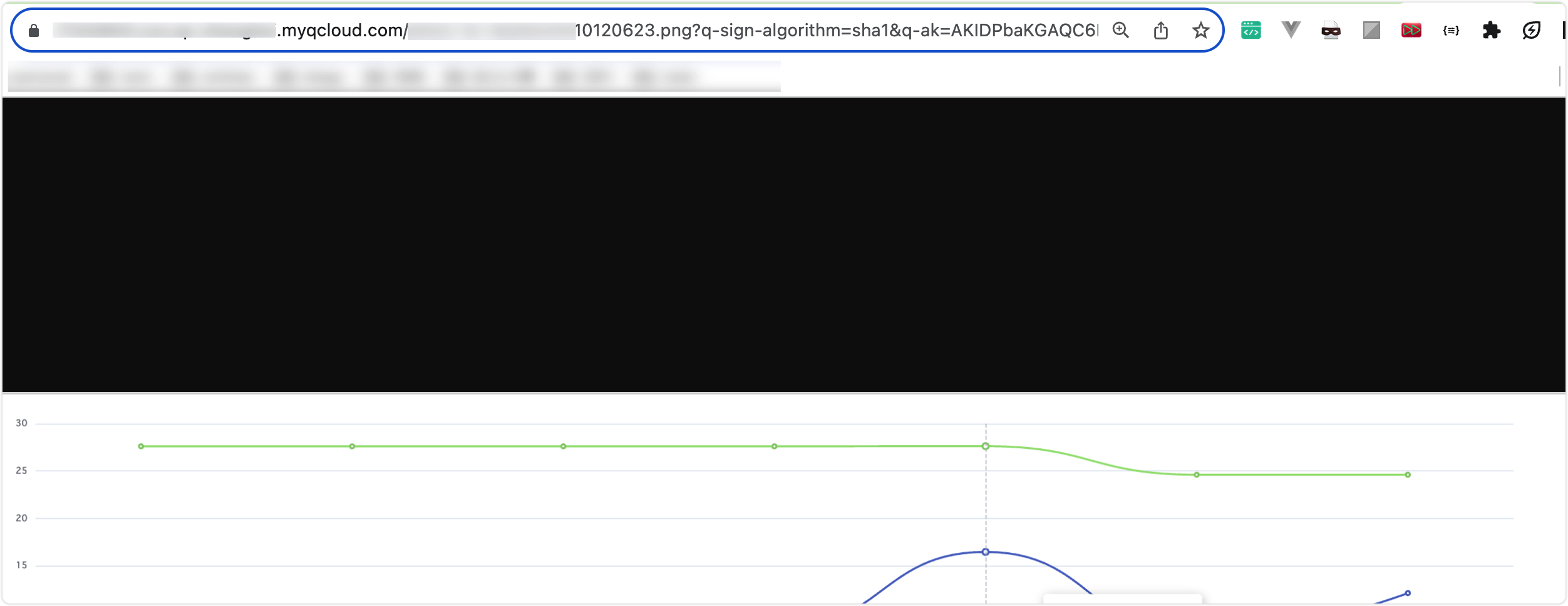Screen dimensions: 1568x606
Task: Click the masked glasses extension icon
Action: (1331, 30)
